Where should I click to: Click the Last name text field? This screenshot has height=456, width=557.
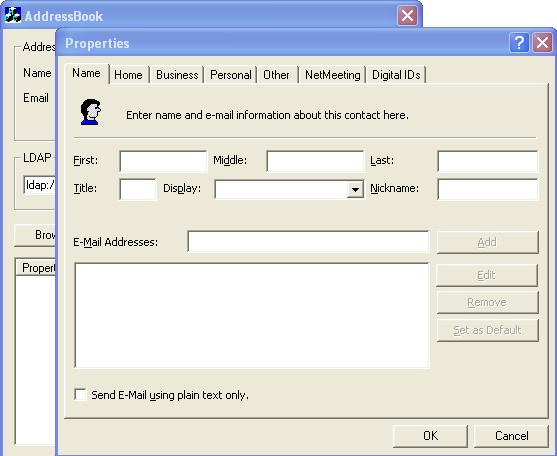click(x=488, y=161)
